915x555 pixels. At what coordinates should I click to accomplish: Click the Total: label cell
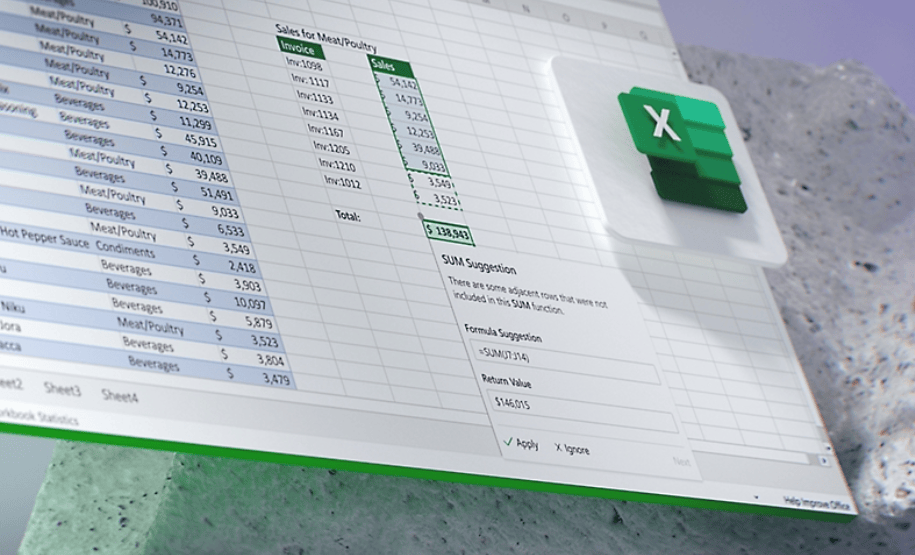tap(348, 215)
